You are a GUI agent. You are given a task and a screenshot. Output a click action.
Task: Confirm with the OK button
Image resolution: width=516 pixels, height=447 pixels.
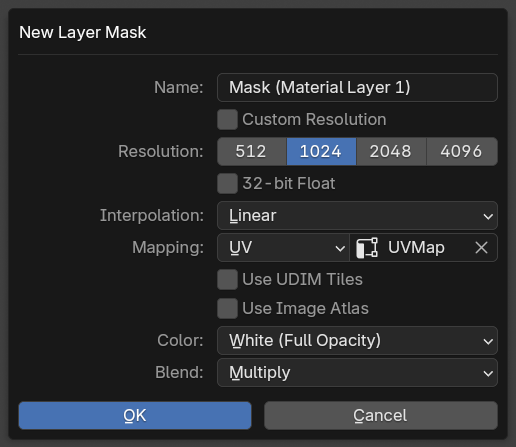[x=135, y=415]
